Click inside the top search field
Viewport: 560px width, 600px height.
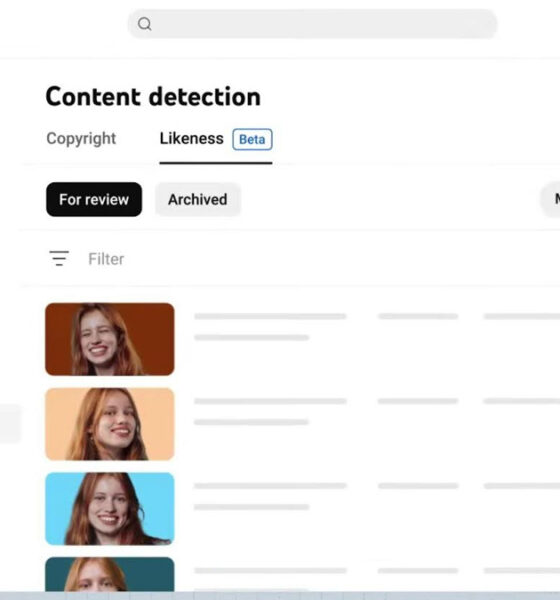pos(312,24)
